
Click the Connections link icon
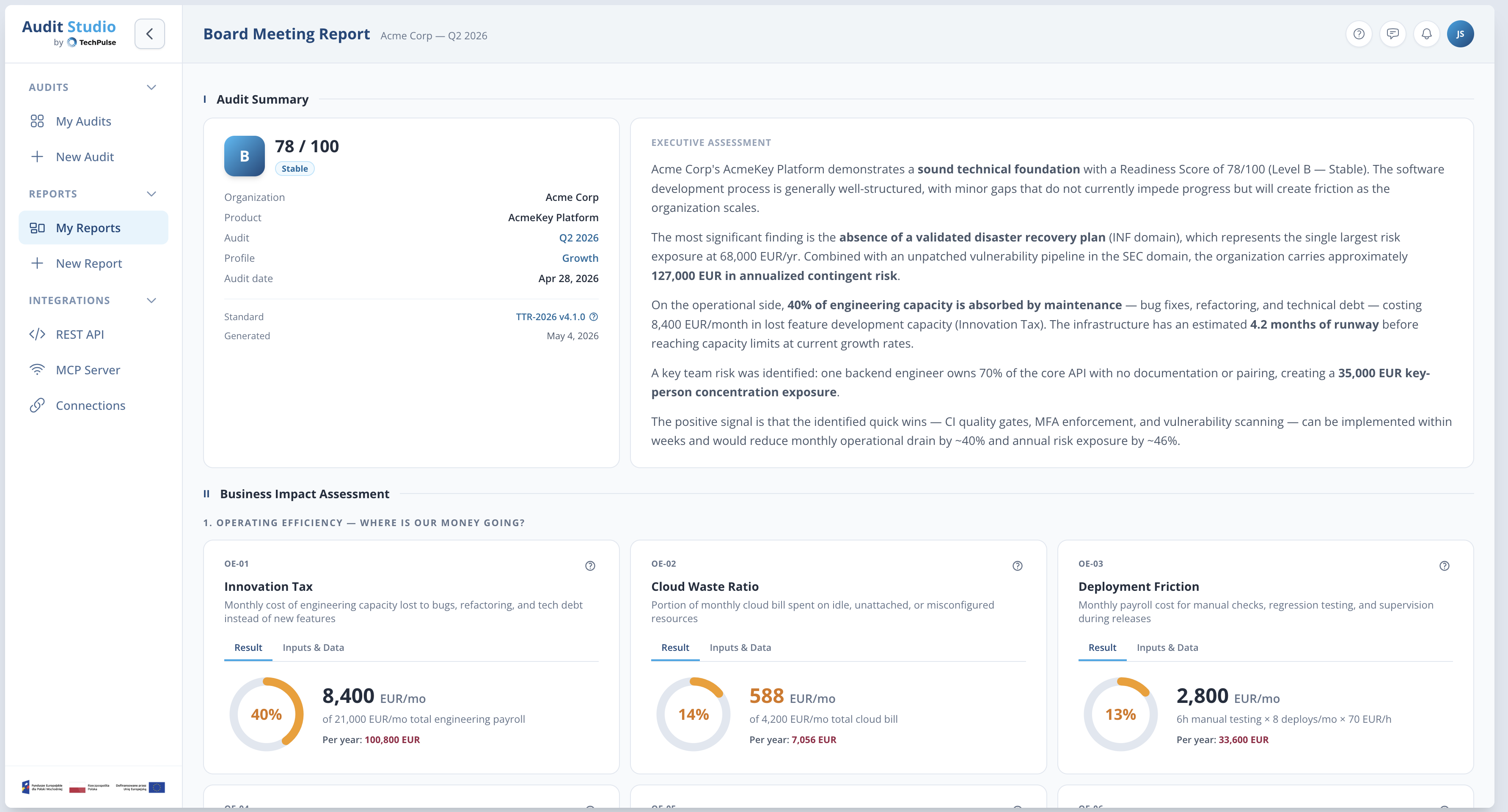pos(37,406)
